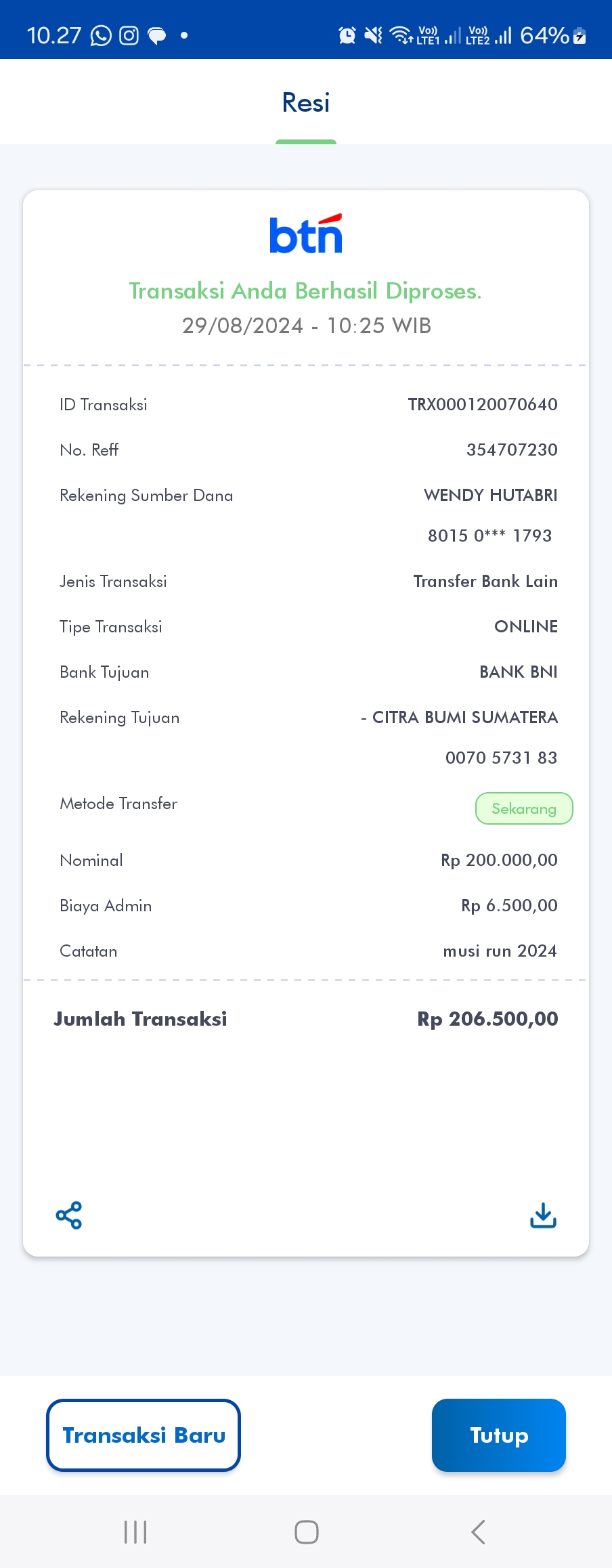Open recent apps navigation button
Image resolution: width=612 pixels, height=1568 pixels.
click(x=135, y=1531)
